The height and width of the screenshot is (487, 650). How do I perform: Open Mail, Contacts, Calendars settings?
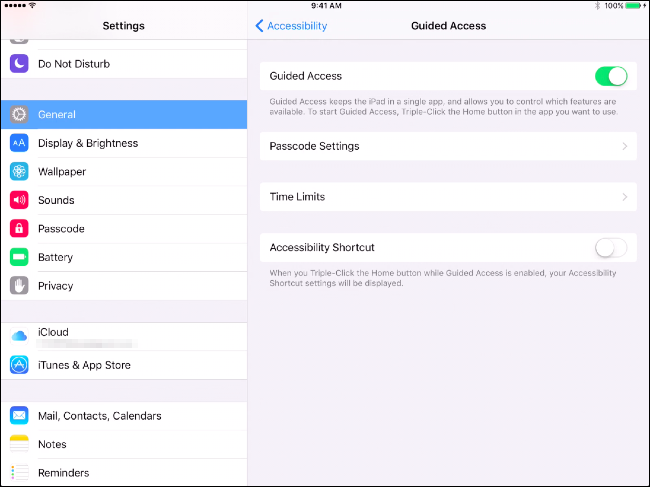click(124, 416)
